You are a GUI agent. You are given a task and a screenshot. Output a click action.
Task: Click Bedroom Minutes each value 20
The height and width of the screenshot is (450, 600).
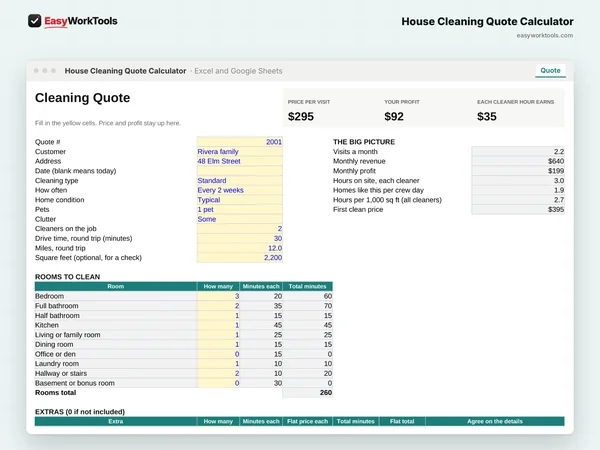(261, 296)
